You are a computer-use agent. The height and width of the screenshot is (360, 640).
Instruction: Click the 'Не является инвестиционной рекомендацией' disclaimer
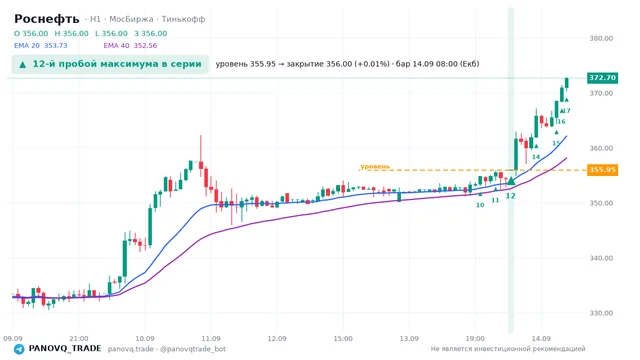(508, 349)
